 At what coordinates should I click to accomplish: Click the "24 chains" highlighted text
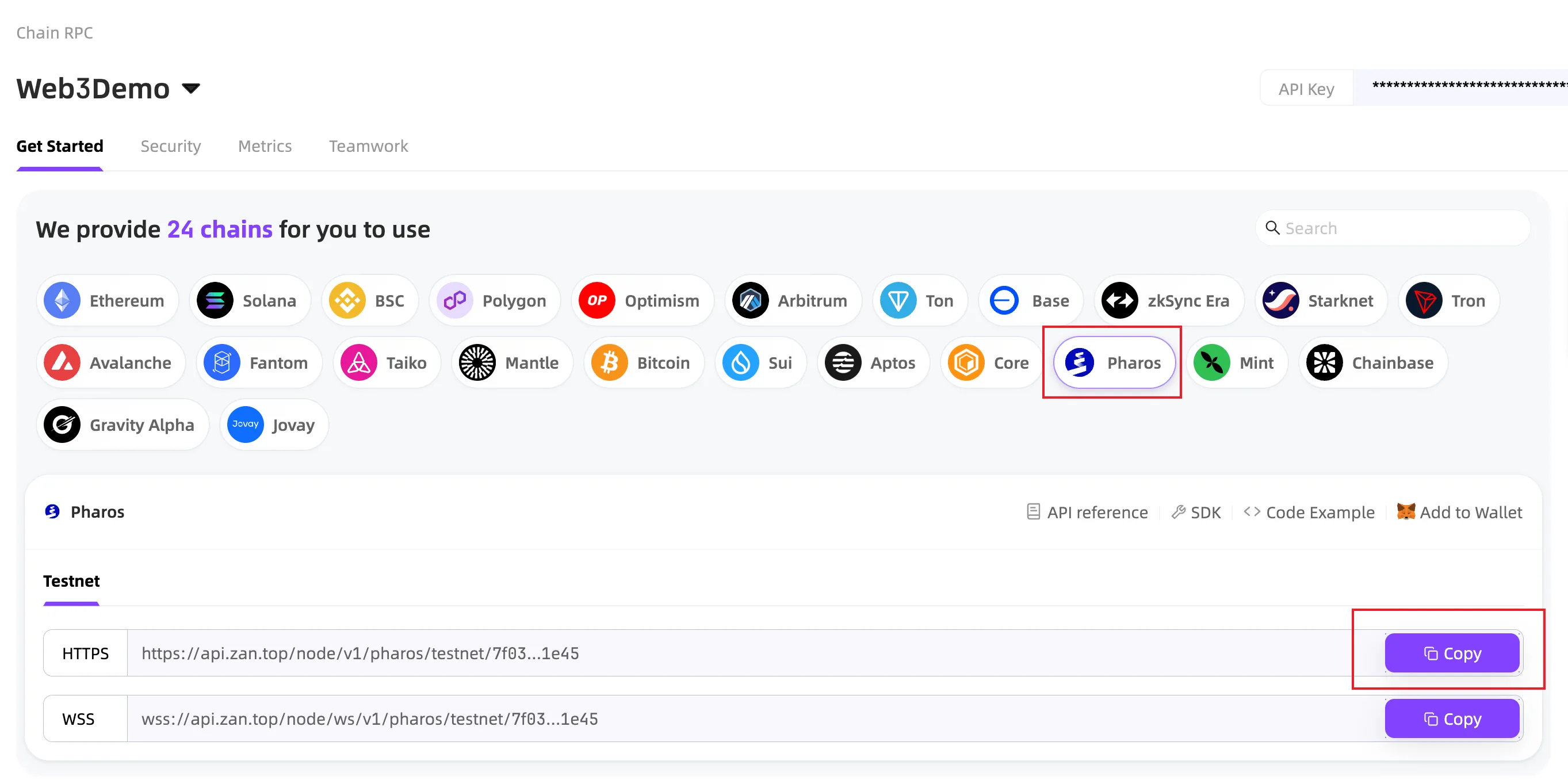220,230
